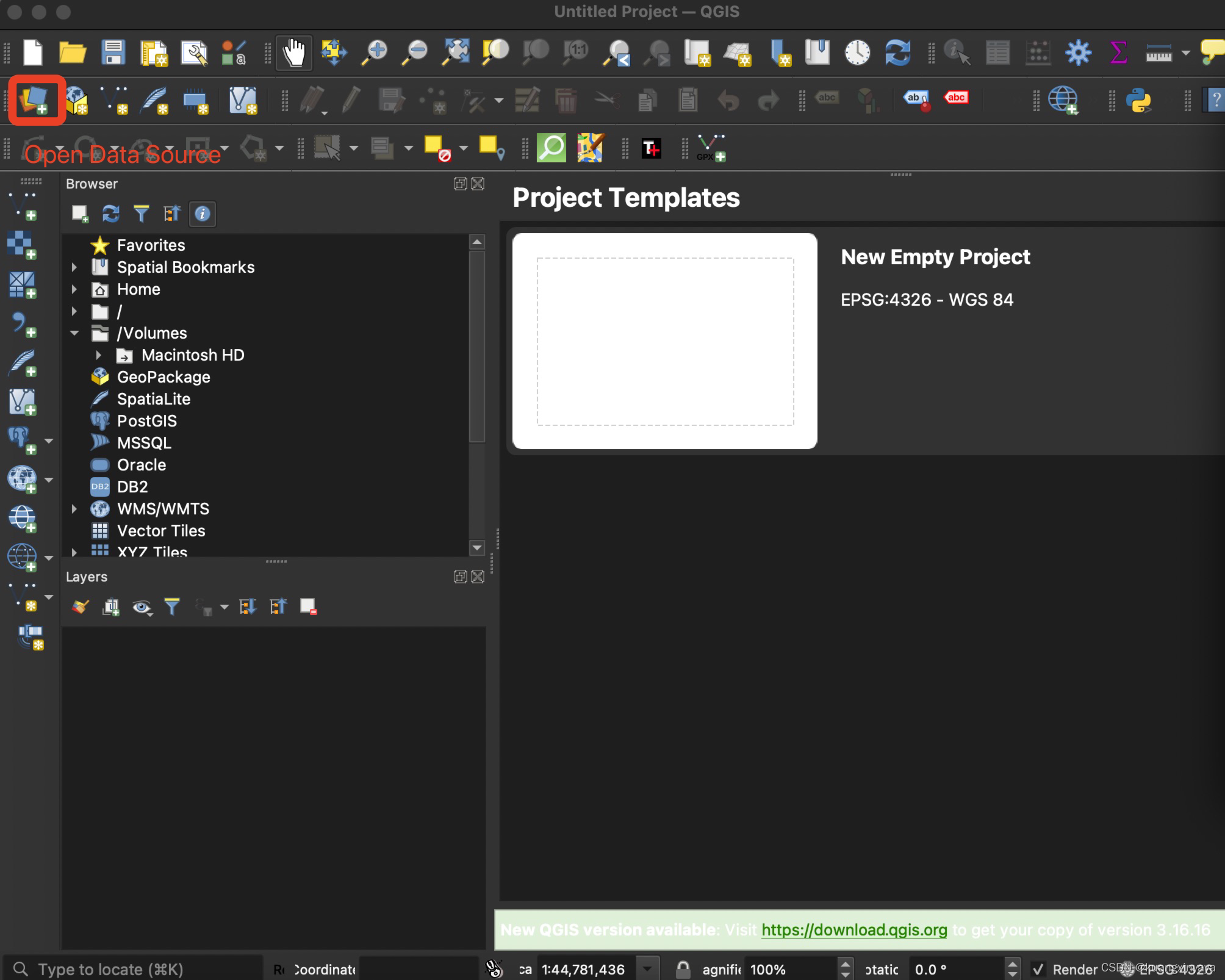Image resolution: width=1225 pixels, height=980 pixels.
Task: Expand the Spatial Bookmarks tree item
Action: (x=74, y=267)
